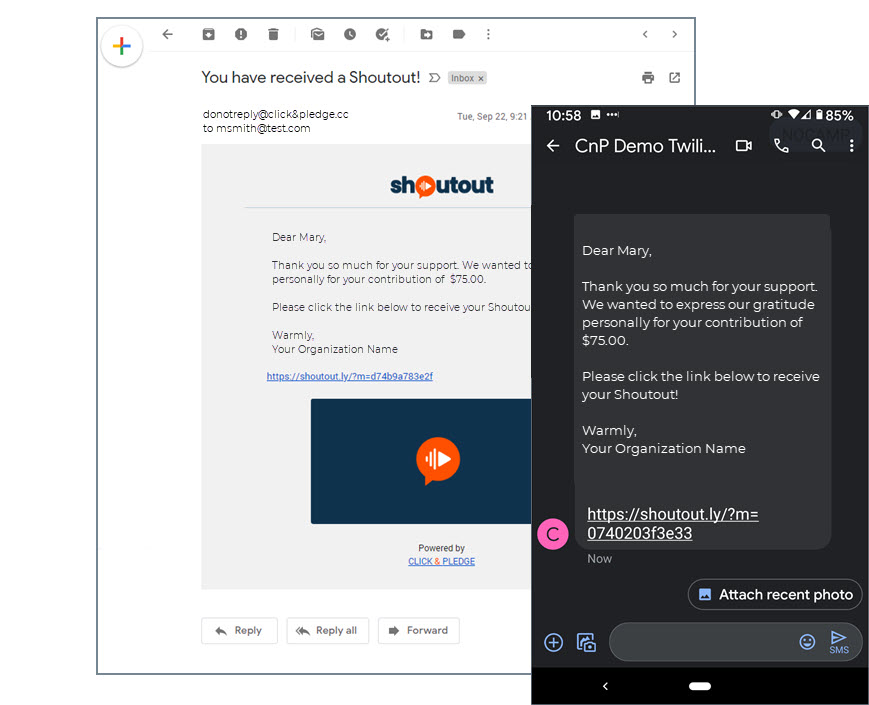Screen dimensions: 869x705
Task: Move the email to a folder
Action: point(426,34)
